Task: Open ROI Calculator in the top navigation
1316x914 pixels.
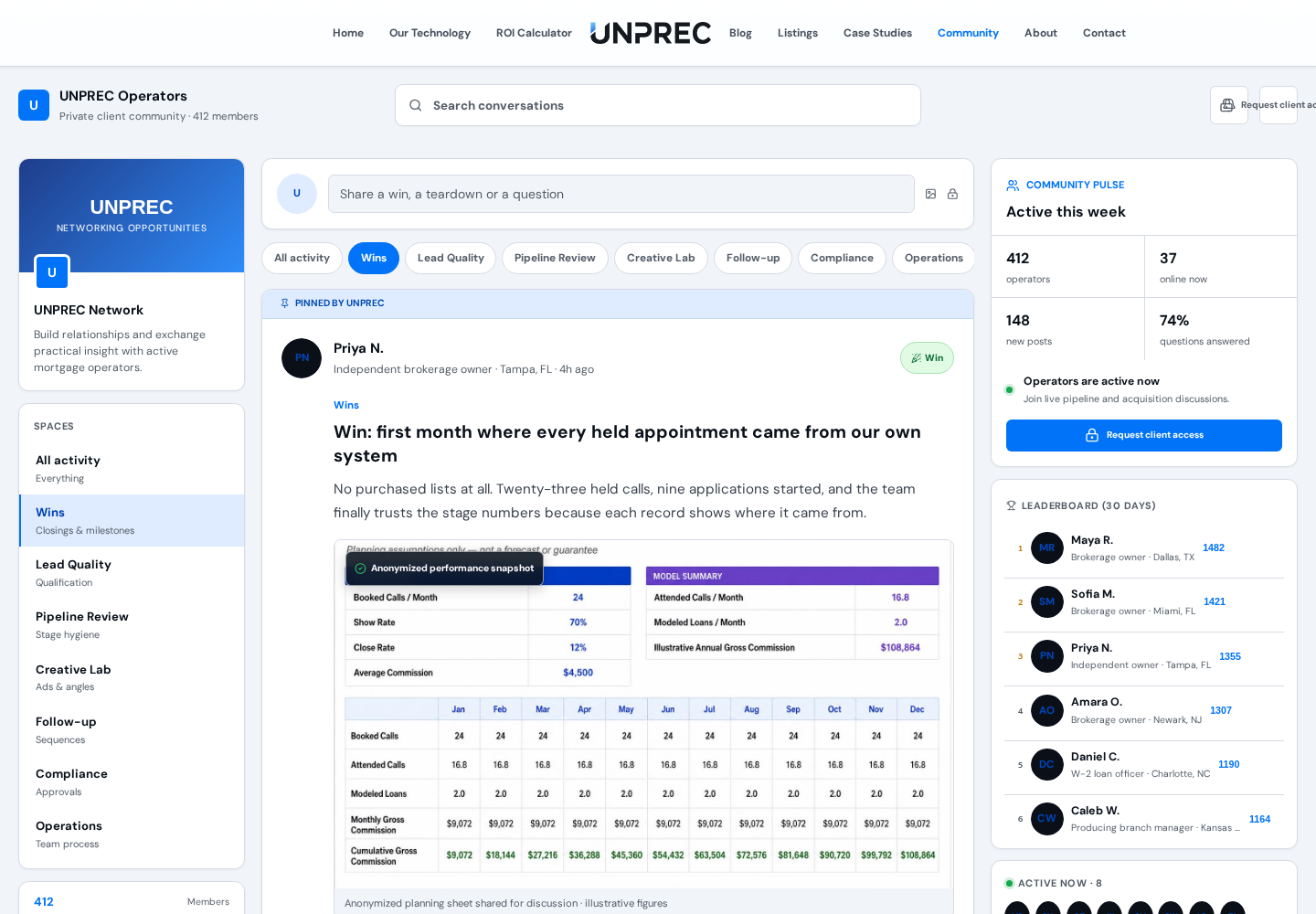Action: pos(534,33)
